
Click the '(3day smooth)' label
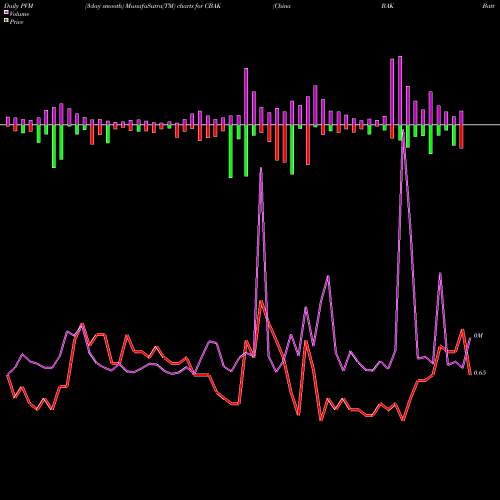coord(104,6)
